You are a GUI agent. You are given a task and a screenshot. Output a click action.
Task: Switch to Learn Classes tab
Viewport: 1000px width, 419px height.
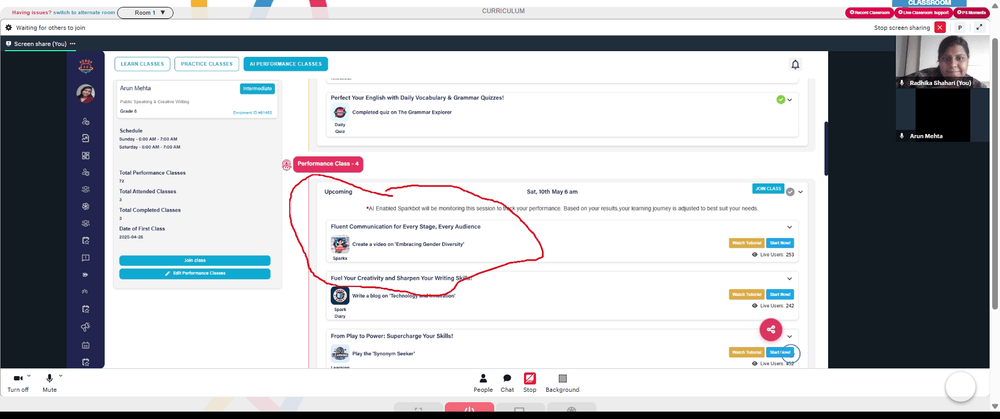click(x=143, y=64)
